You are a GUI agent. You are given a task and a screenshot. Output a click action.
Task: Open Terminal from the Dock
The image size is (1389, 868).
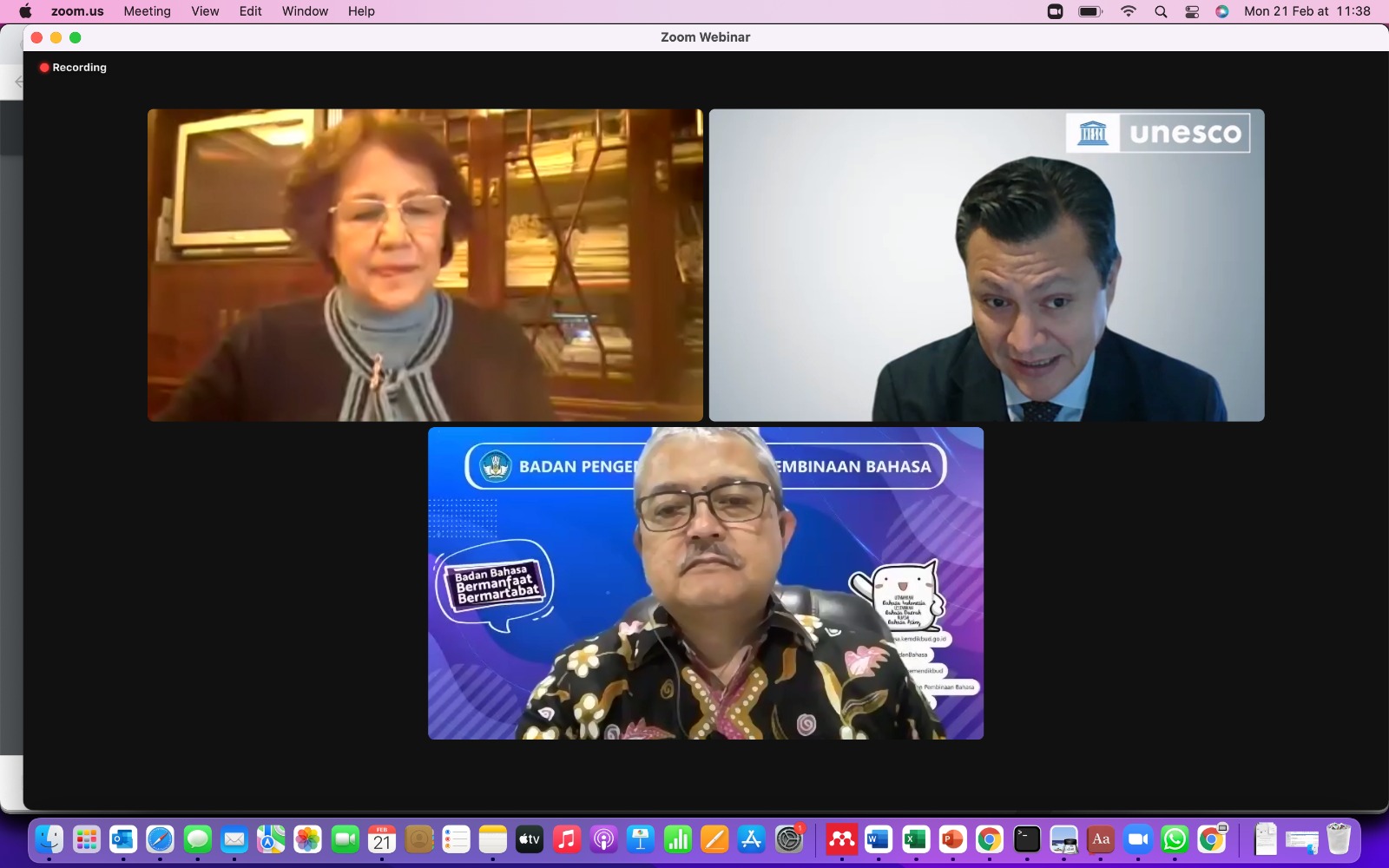[x=1027, y=839]
